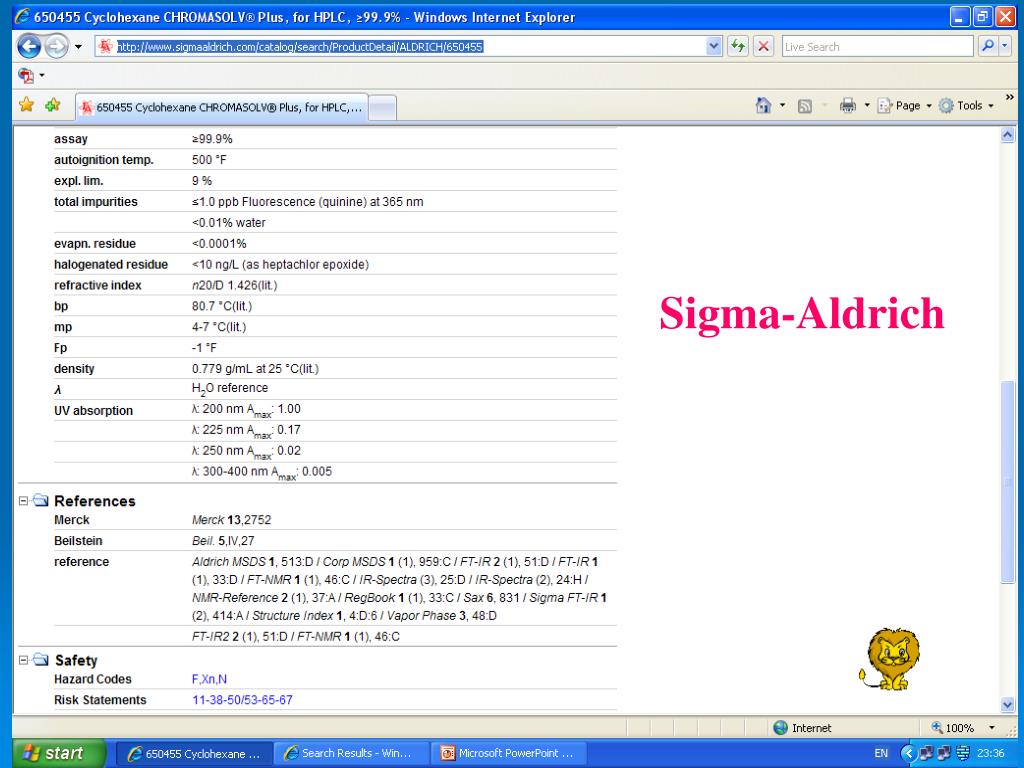Click the Windows Start button
Screen dimensions: 1024x768
(59, 753)
